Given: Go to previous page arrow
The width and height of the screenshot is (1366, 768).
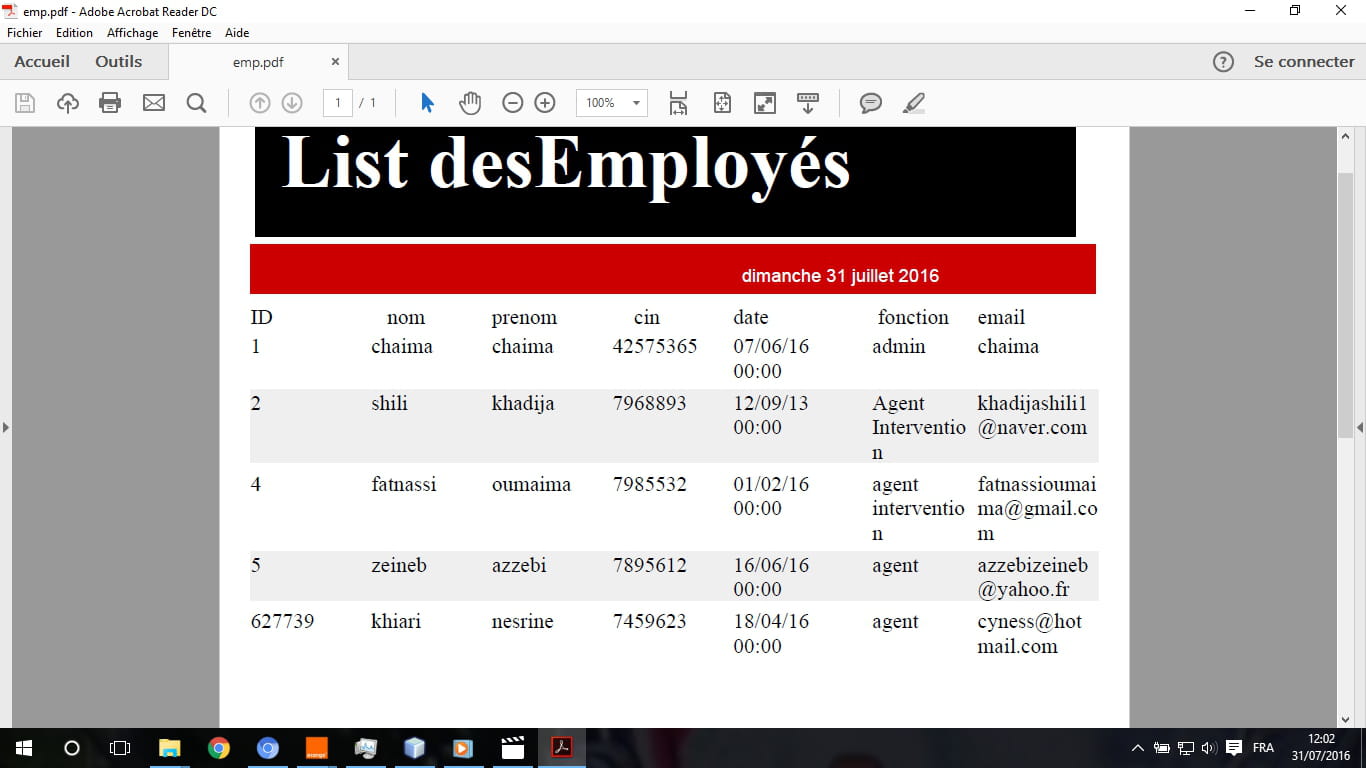Looking at the screenshot, I should [260, 103].
